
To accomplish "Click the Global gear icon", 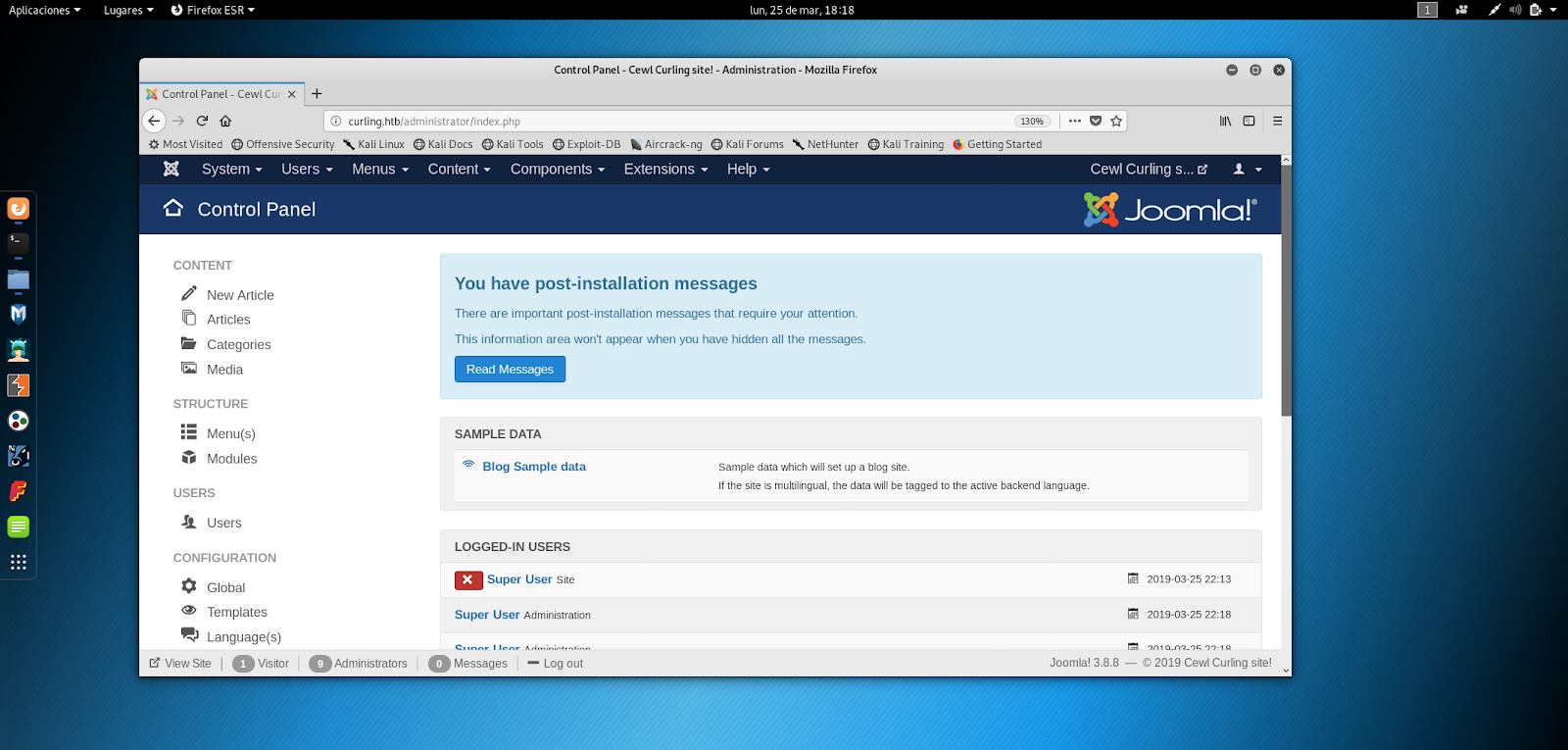I will [x=189, y=585].
